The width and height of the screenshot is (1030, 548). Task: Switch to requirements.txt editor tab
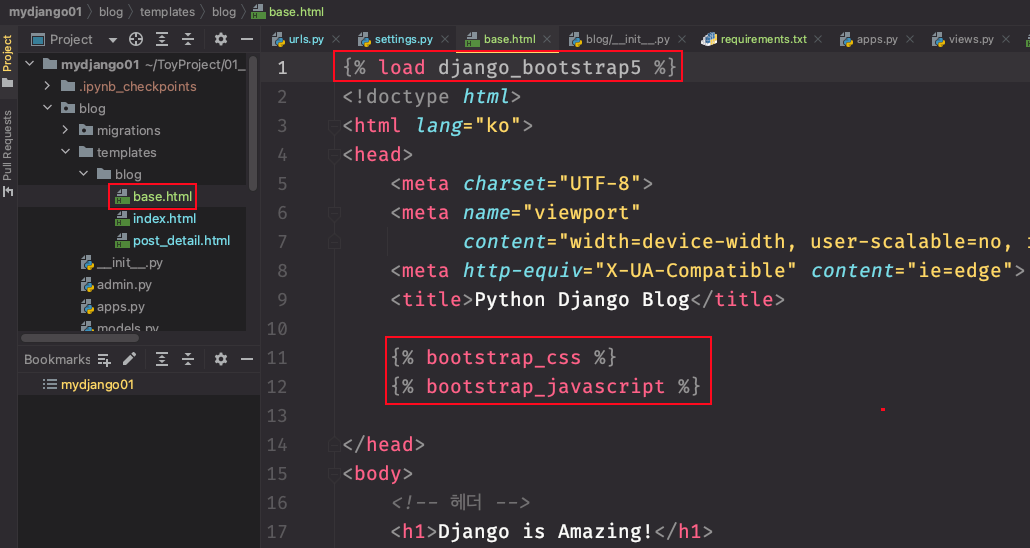(763, 39)
